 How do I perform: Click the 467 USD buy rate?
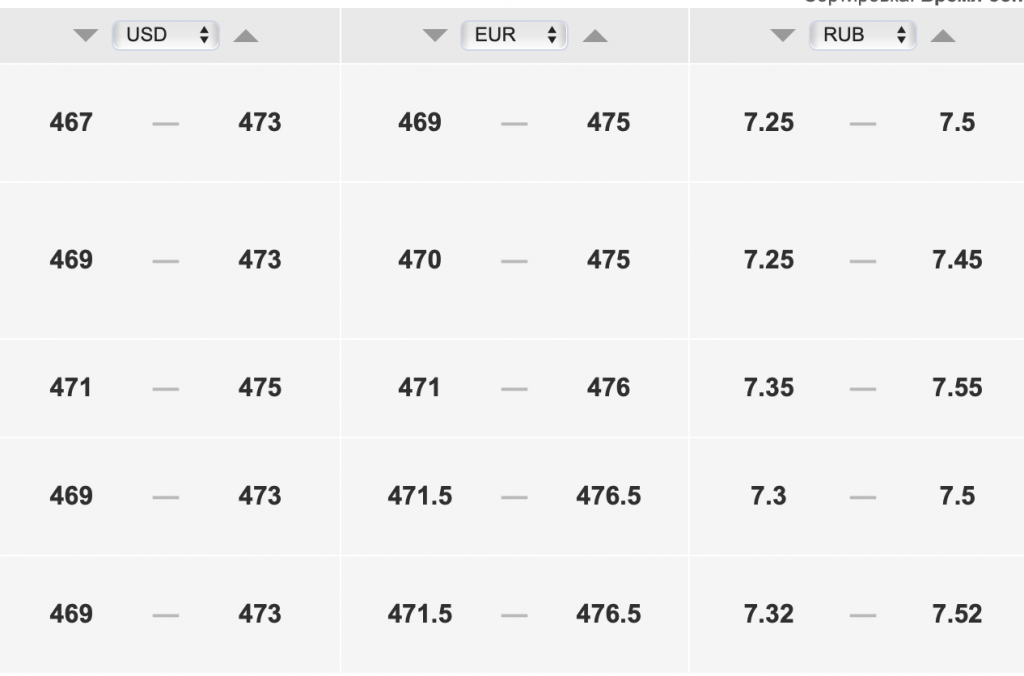point(71,123)
